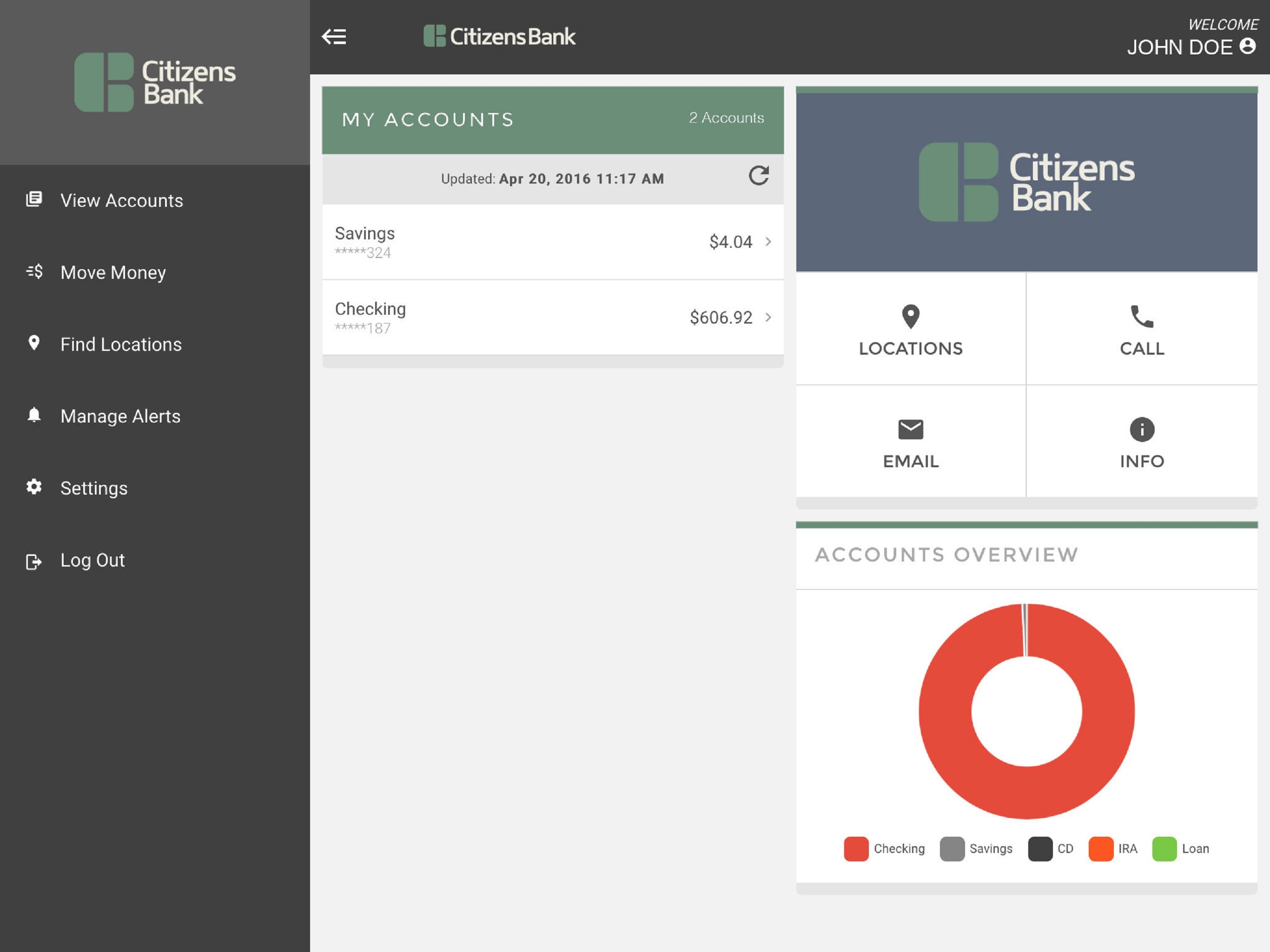Click the Log Out exit icon
The width and height of the screenshot is (1270, 952).
coord(34,561)
